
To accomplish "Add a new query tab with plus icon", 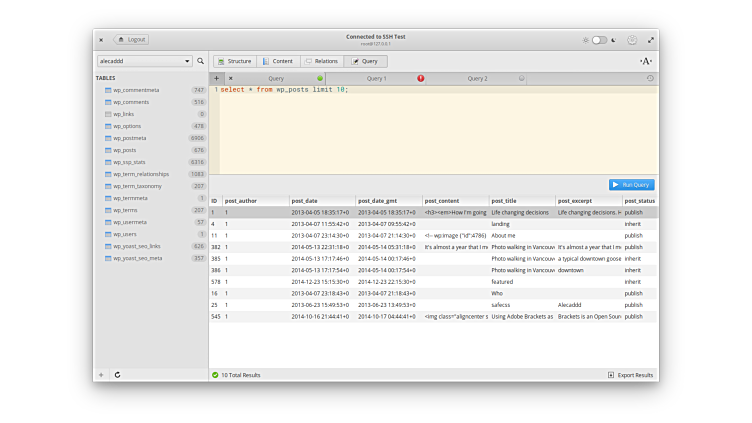I will 216,78.
